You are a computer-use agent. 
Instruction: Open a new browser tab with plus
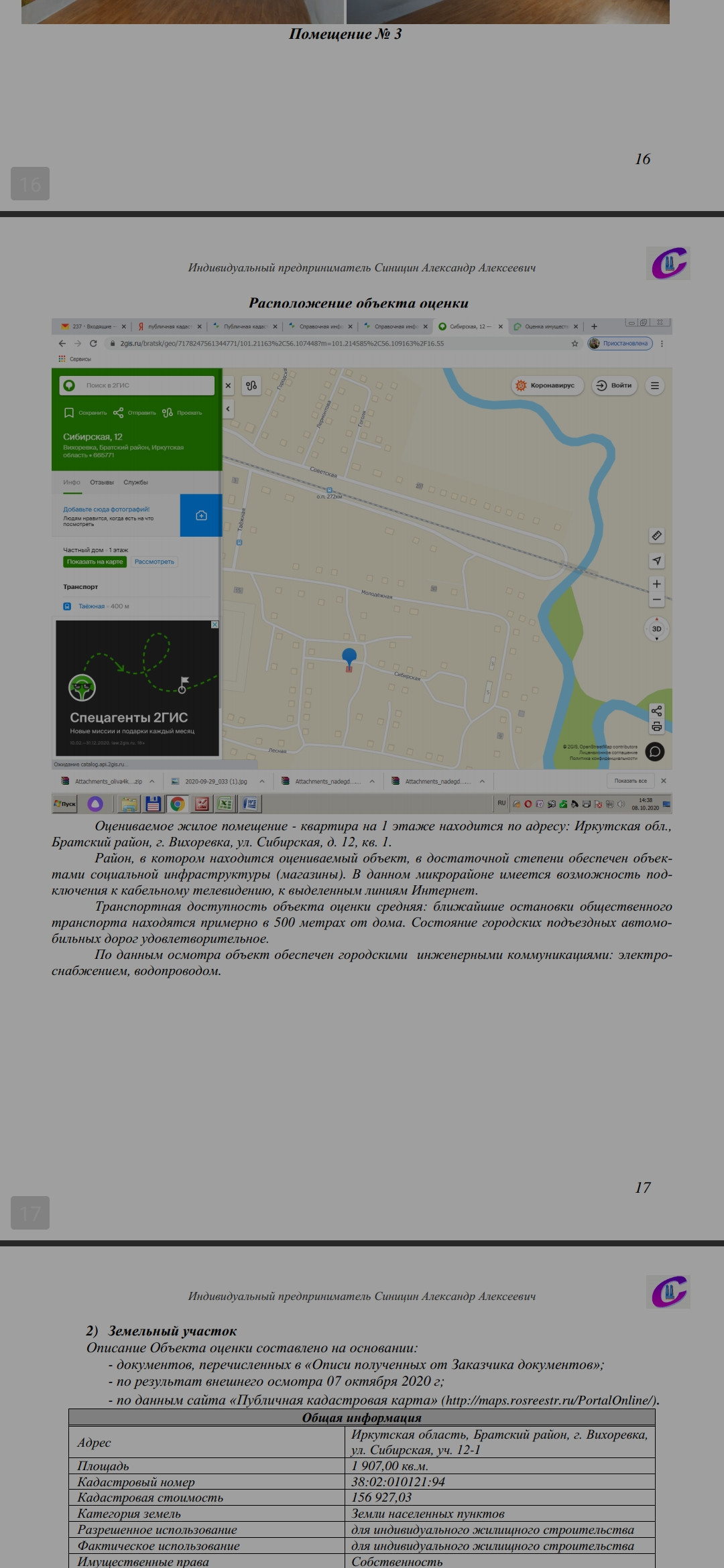[x=594, y=326]
